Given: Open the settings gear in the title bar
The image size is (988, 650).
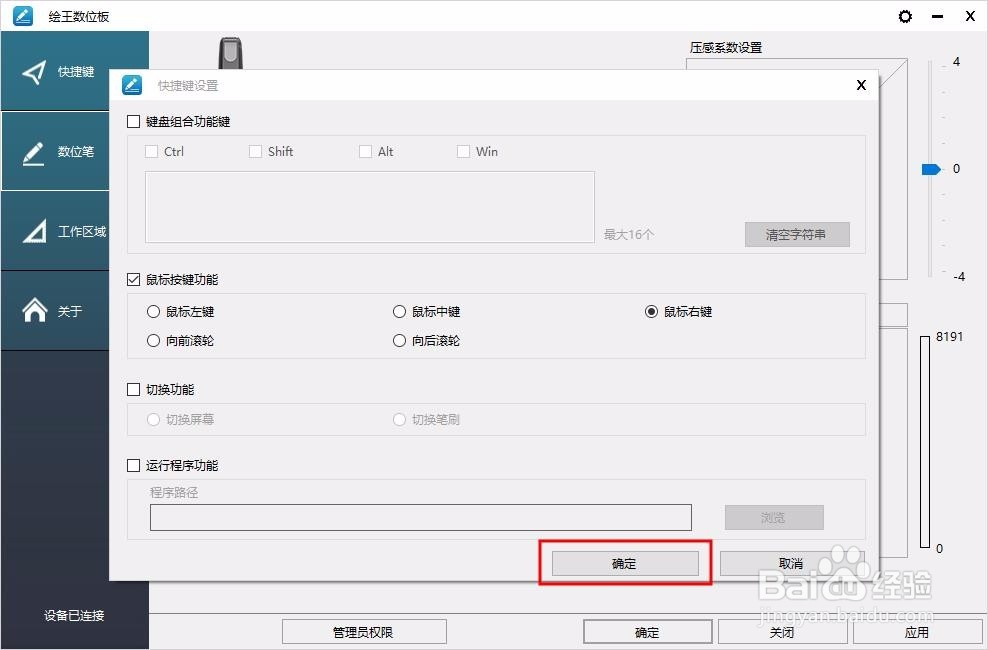Looking at the screenshot, I should [905, 16].
